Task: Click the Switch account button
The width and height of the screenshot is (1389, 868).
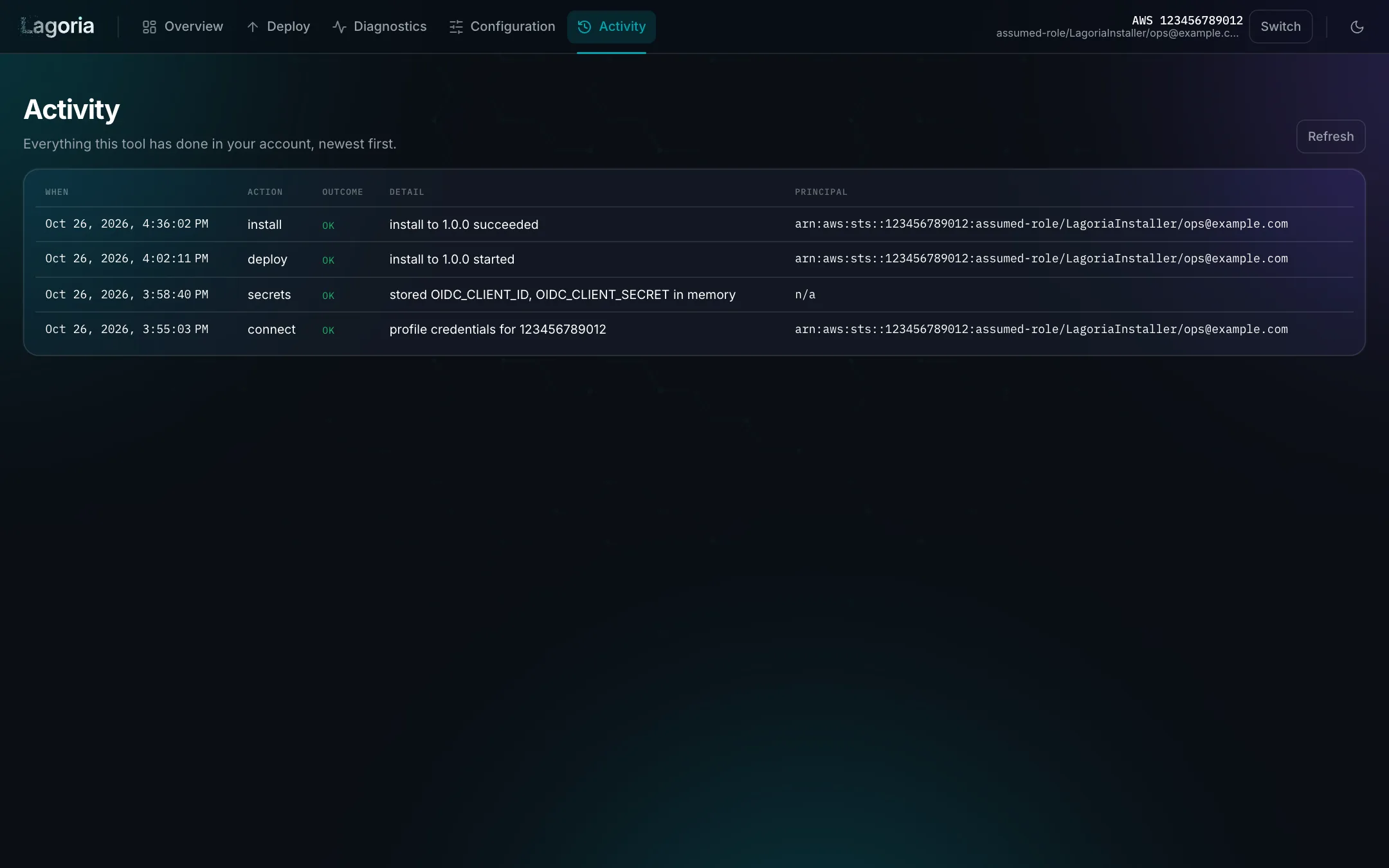Action: (1280, 27)
